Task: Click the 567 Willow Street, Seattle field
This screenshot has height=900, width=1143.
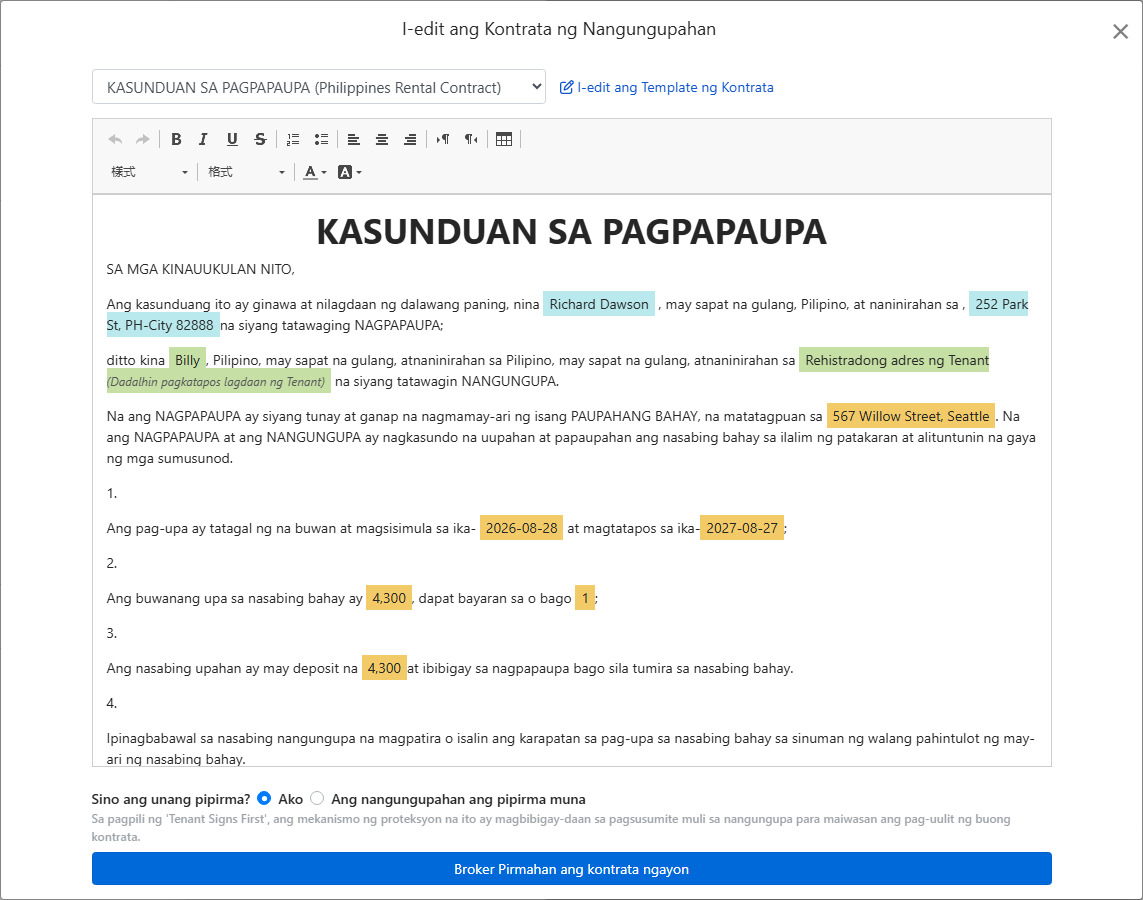Action: tap(910, 416)
